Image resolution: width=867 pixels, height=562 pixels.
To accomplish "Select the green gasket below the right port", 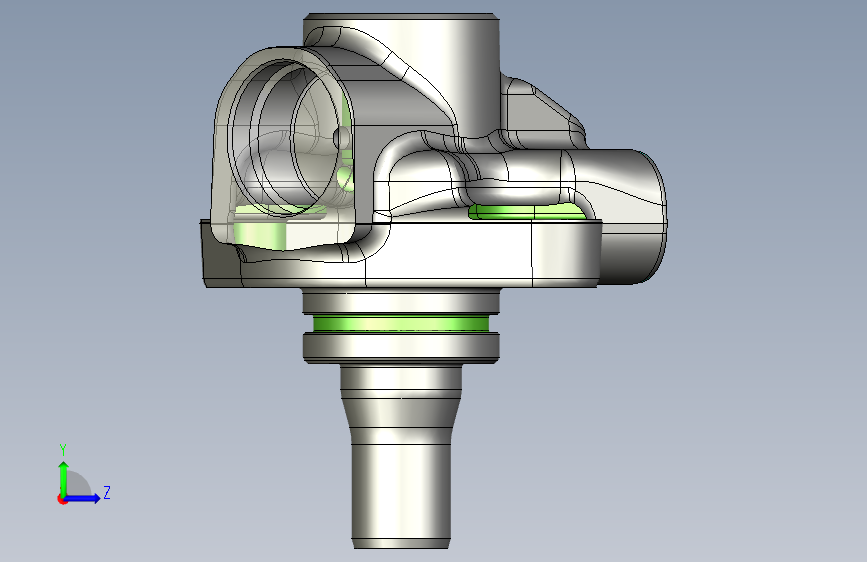I will point(528,211).
